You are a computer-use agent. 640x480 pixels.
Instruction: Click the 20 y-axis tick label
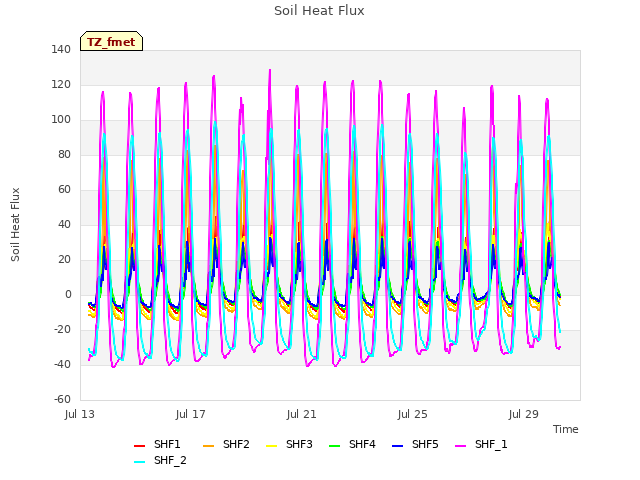pyautogui.click(x=64, y=260)
